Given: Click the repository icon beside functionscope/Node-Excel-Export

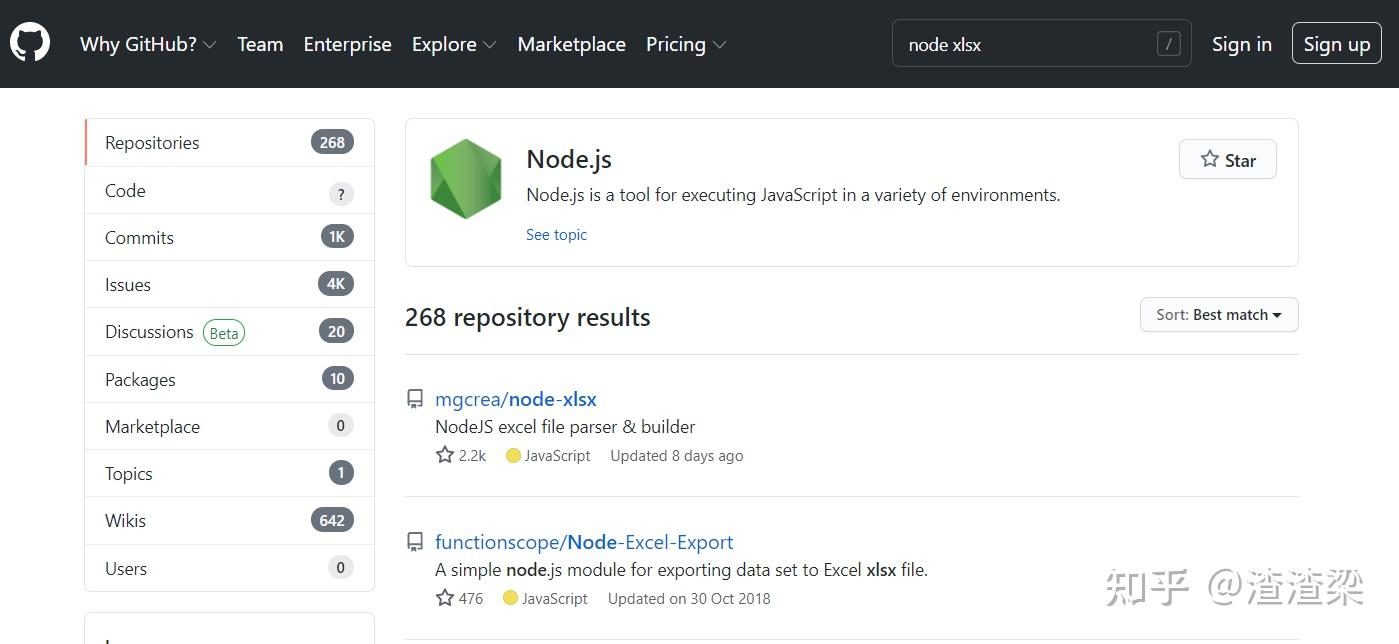Looking at the screenshot, I should [414, 541].
